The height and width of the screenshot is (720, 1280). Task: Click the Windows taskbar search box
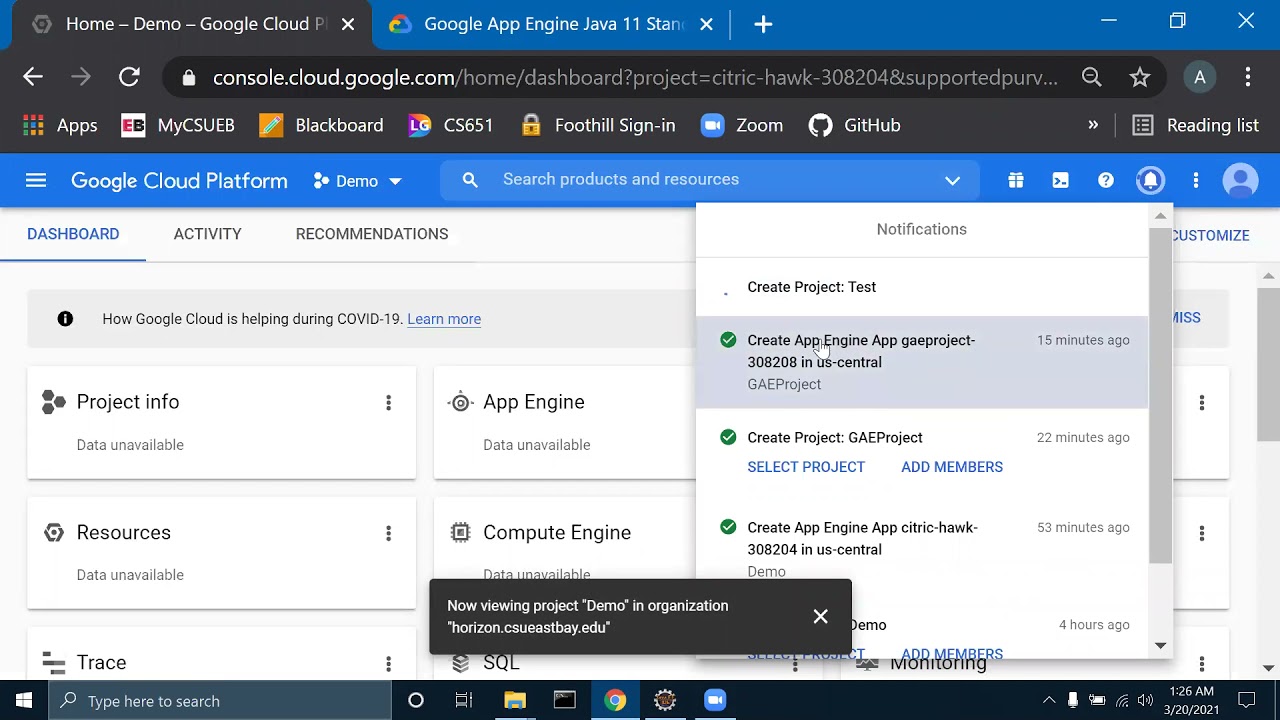coord(220,701)
